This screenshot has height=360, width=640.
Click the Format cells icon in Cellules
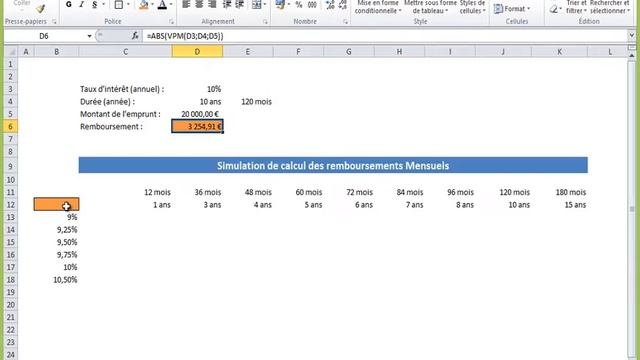point(498,9)
